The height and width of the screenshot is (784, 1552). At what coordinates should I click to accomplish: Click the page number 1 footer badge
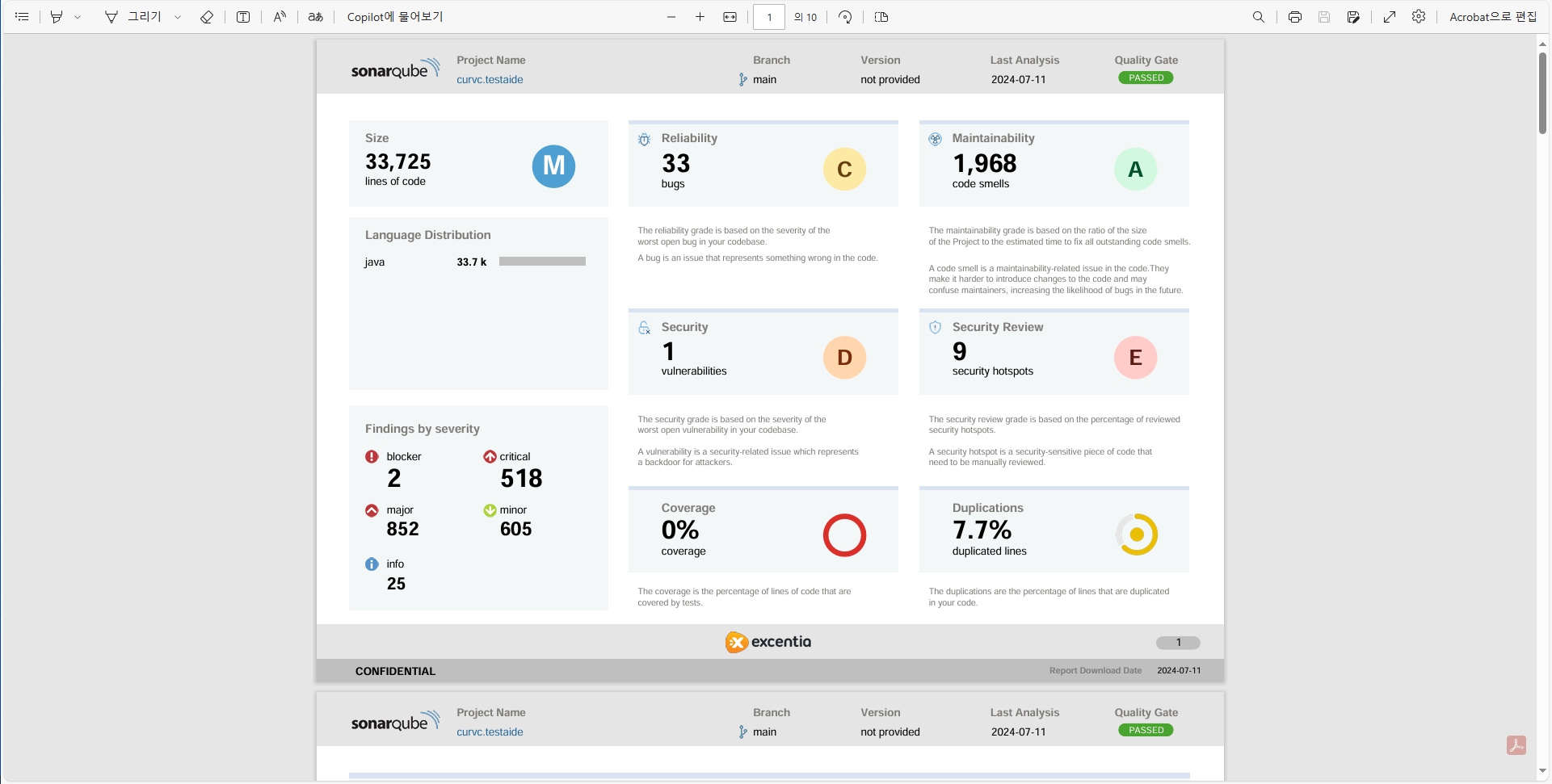(1178, 644)
